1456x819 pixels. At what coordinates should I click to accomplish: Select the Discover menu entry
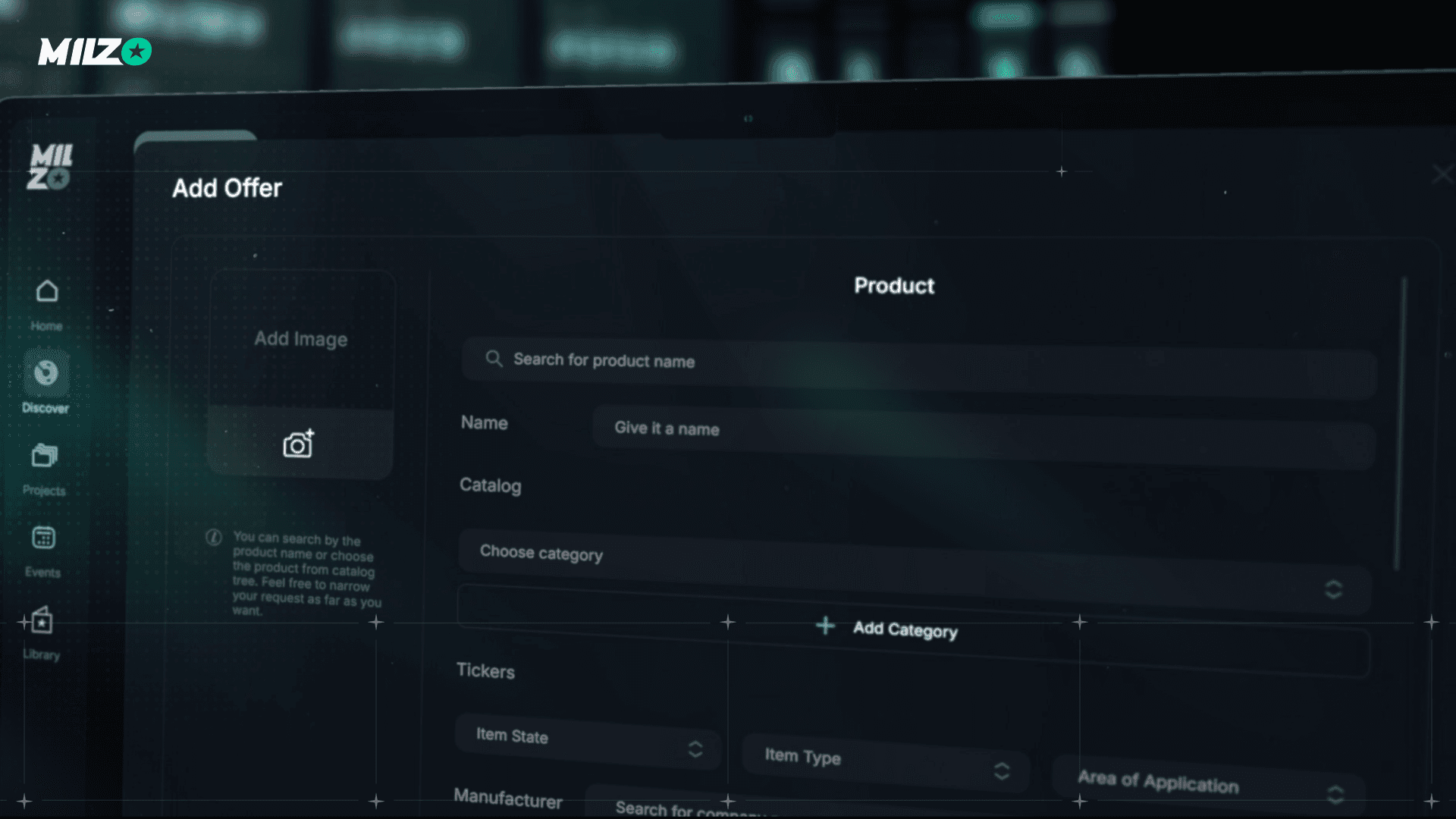click(45, 407)
